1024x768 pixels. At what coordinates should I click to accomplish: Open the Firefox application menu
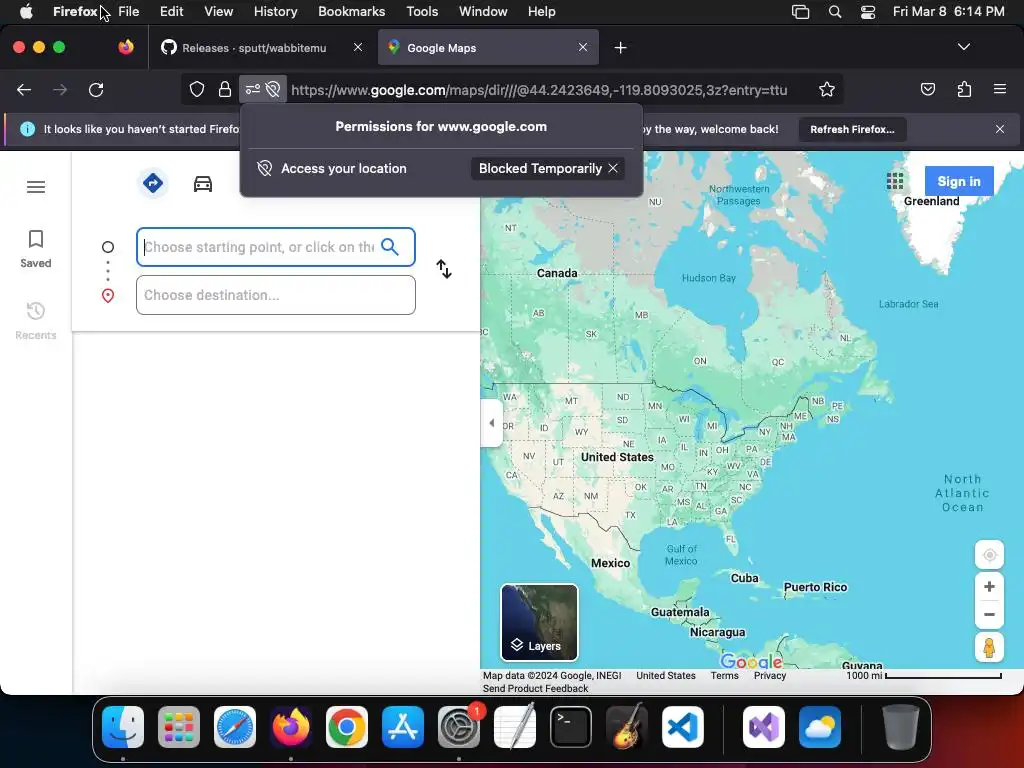[999, 89]
